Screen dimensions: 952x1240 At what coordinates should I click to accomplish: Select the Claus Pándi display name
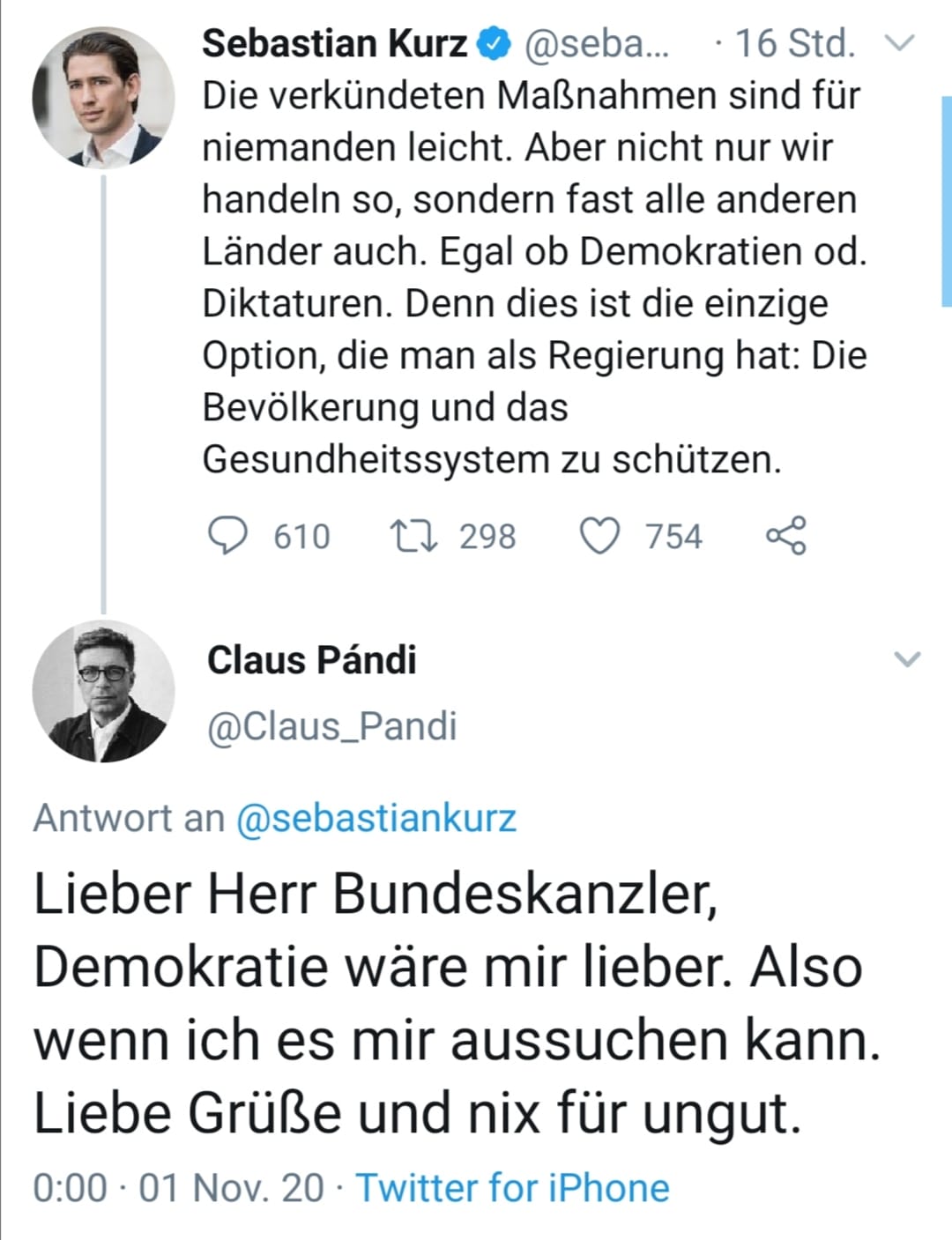312,660
